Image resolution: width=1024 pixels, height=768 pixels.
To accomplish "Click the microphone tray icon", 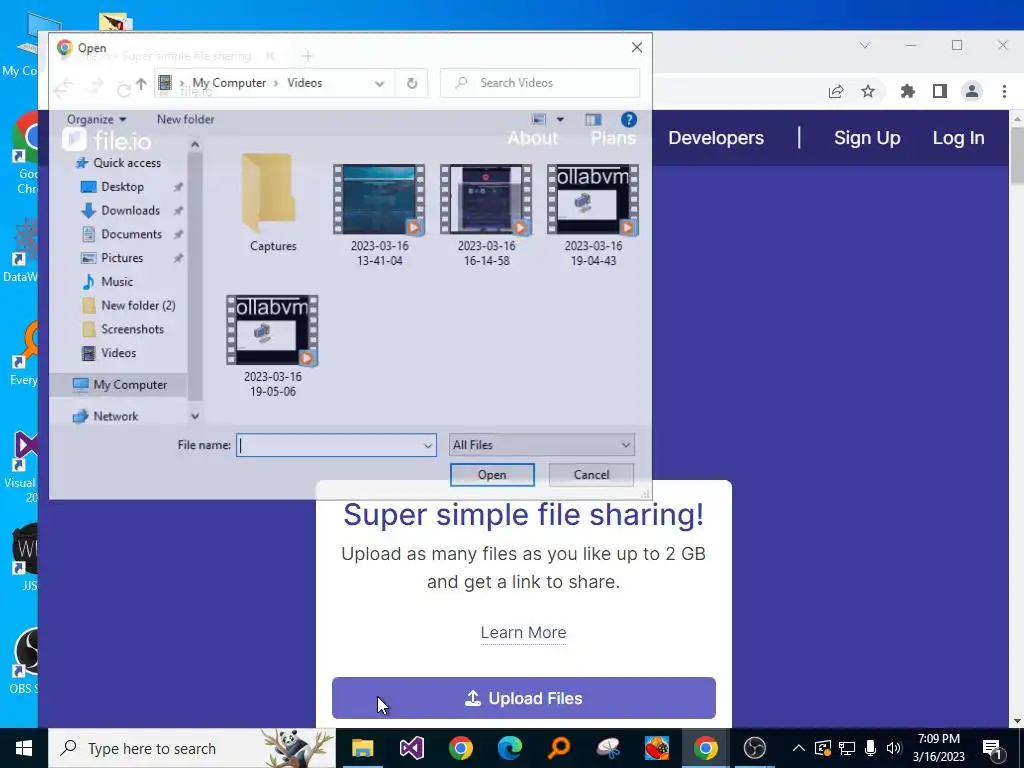I will pos(870,748).
